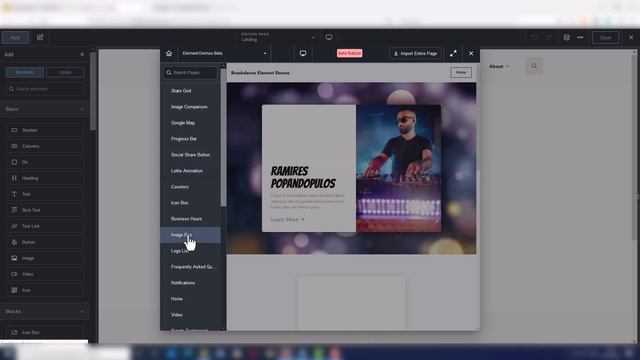
Task: Click the search magnifier icon beside About
Action: pos(534,66)
